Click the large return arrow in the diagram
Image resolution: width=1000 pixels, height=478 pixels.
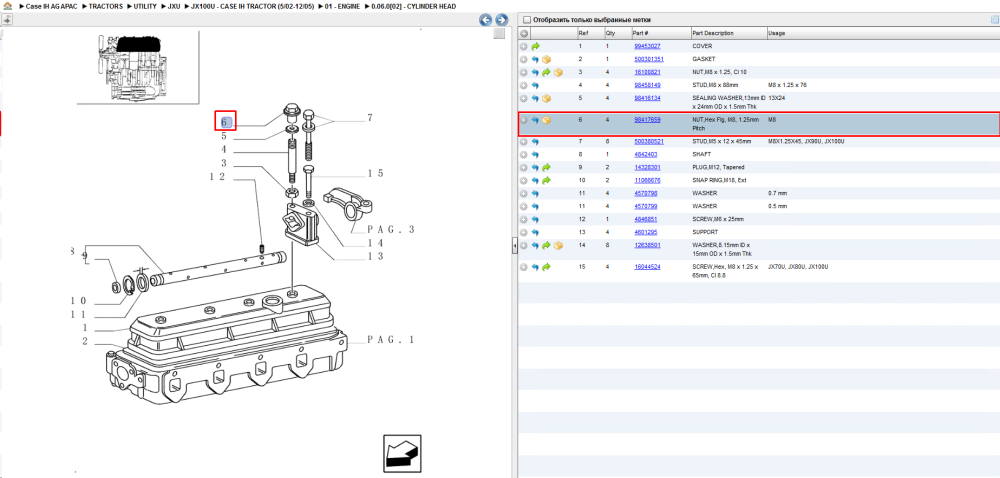pyautogui.click(x=402, y=453)
